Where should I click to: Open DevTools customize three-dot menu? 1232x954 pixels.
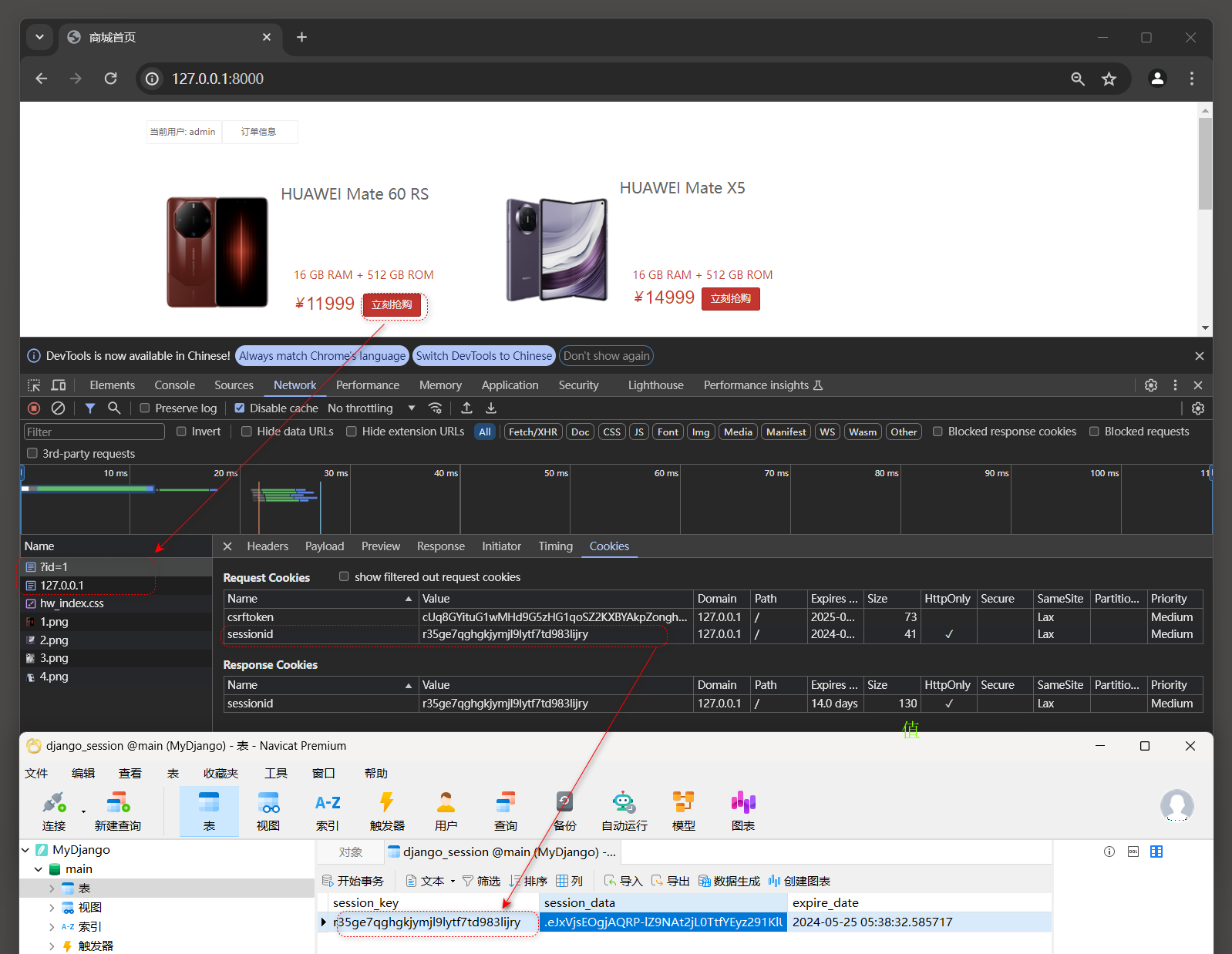click(x=1175, y=385)
